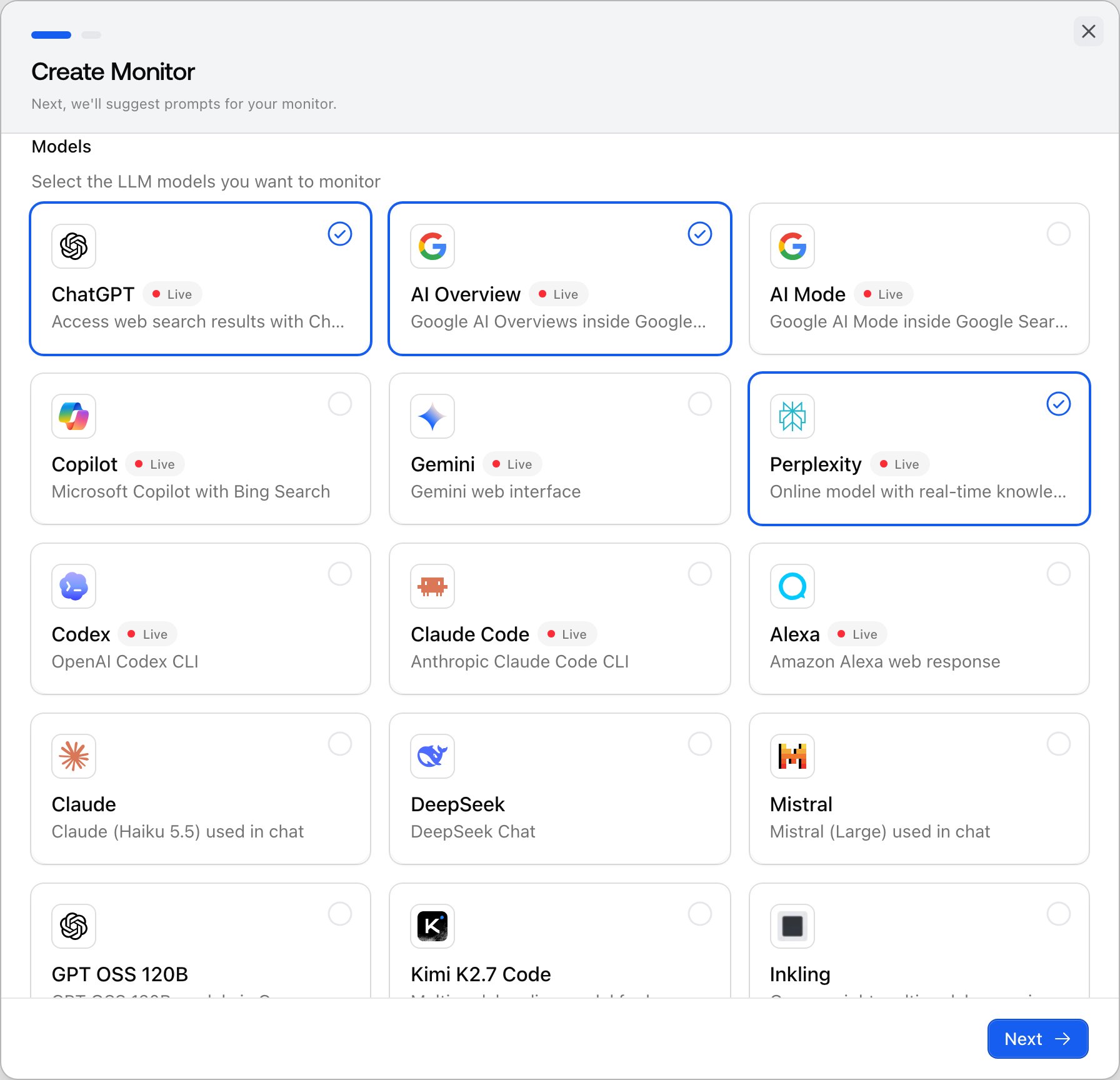Click 'Mistral (Large) used in chat' text
The width and height of the screenshot is (1120, 1080).
click(x=880, y=832)
